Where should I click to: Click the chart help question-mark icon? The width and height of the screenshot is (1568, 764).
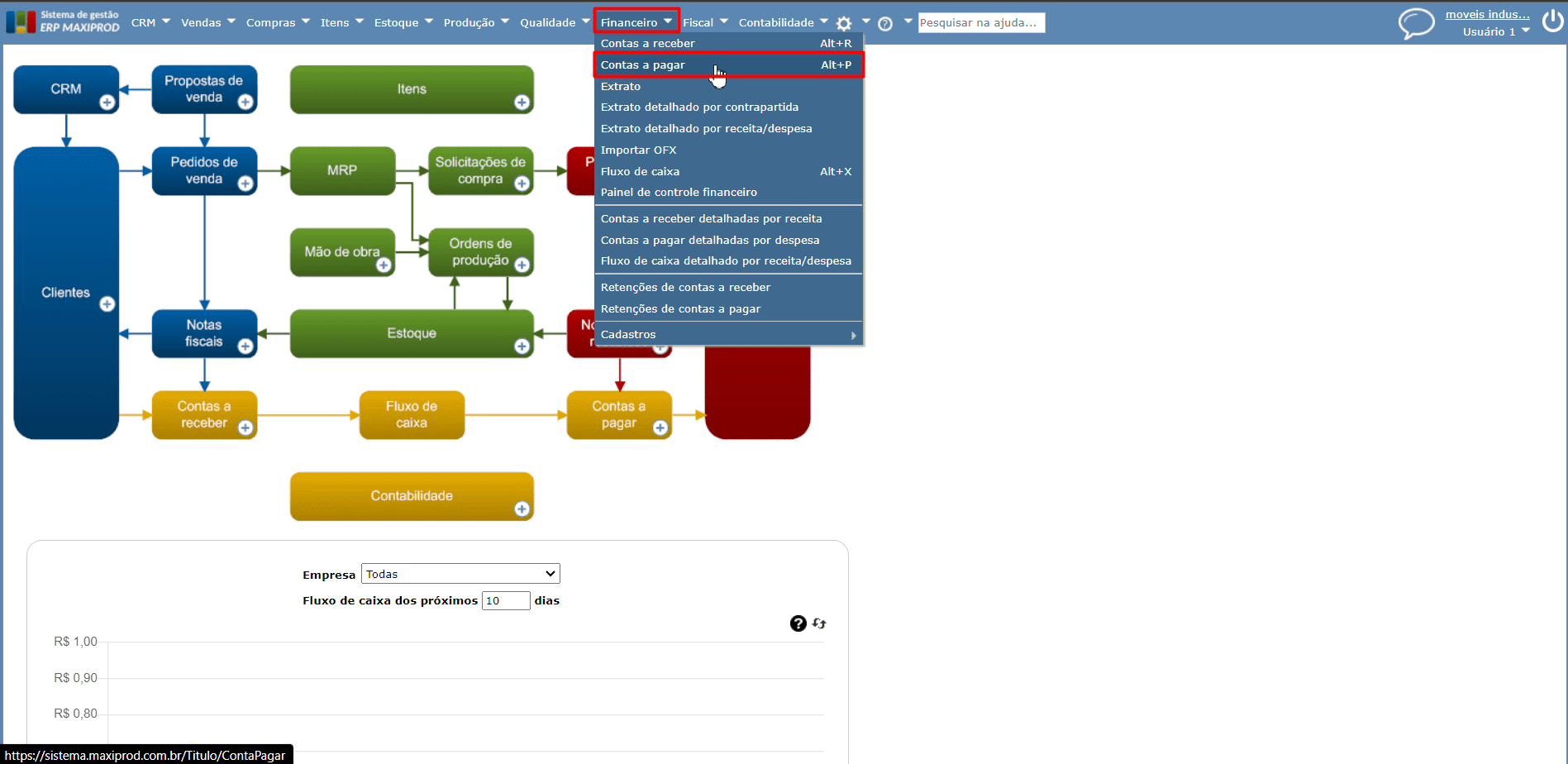tap(798, 623)
